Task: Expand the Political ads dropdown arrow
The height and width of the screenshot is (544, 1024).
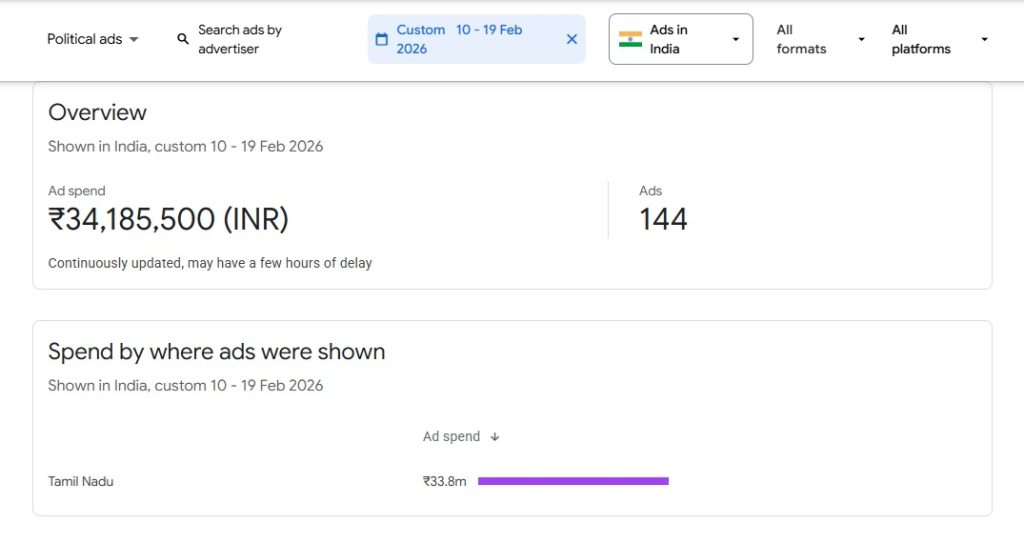Action: (x=134, y=39)
